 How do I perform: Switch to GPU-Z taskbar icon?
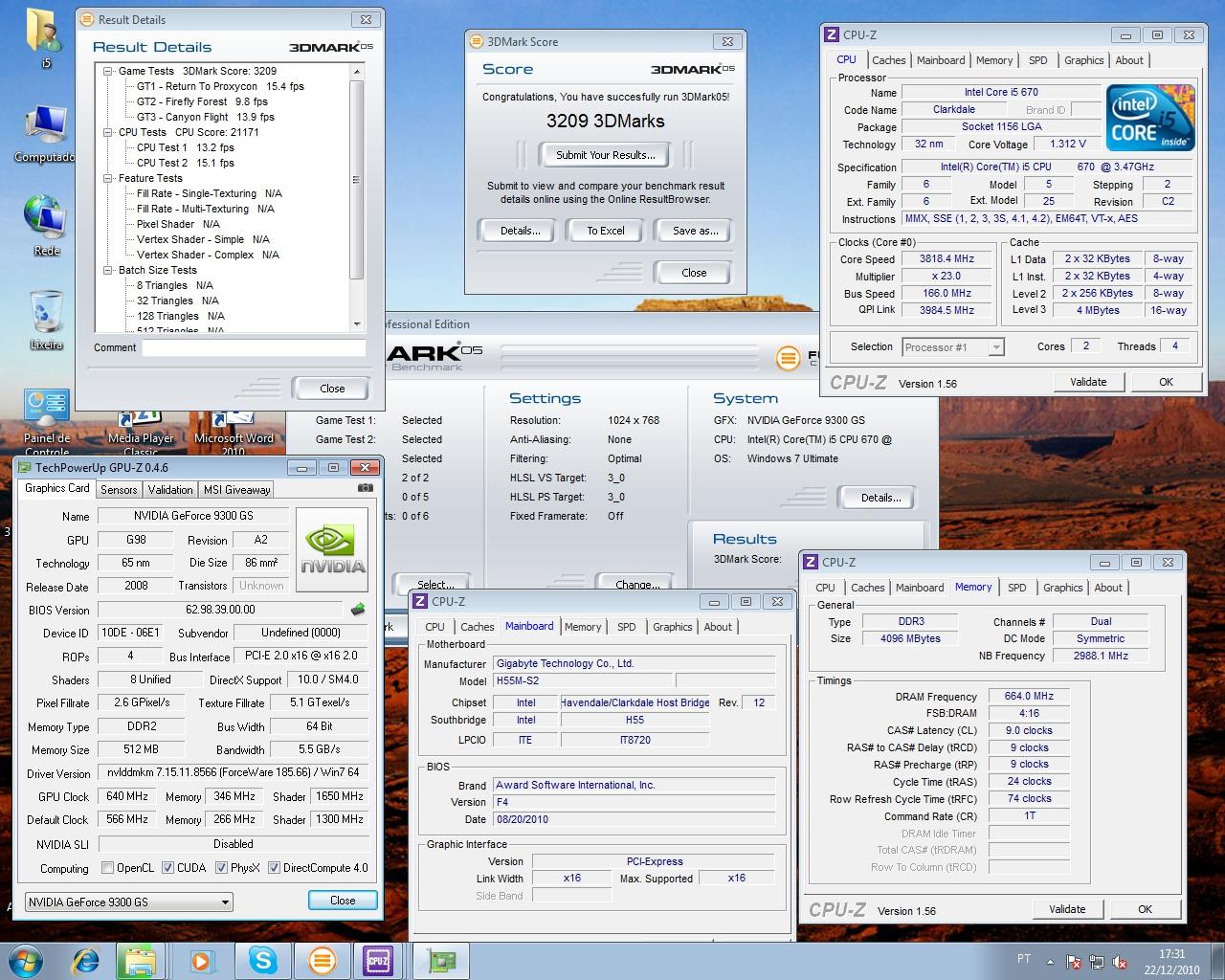[440, 960]
